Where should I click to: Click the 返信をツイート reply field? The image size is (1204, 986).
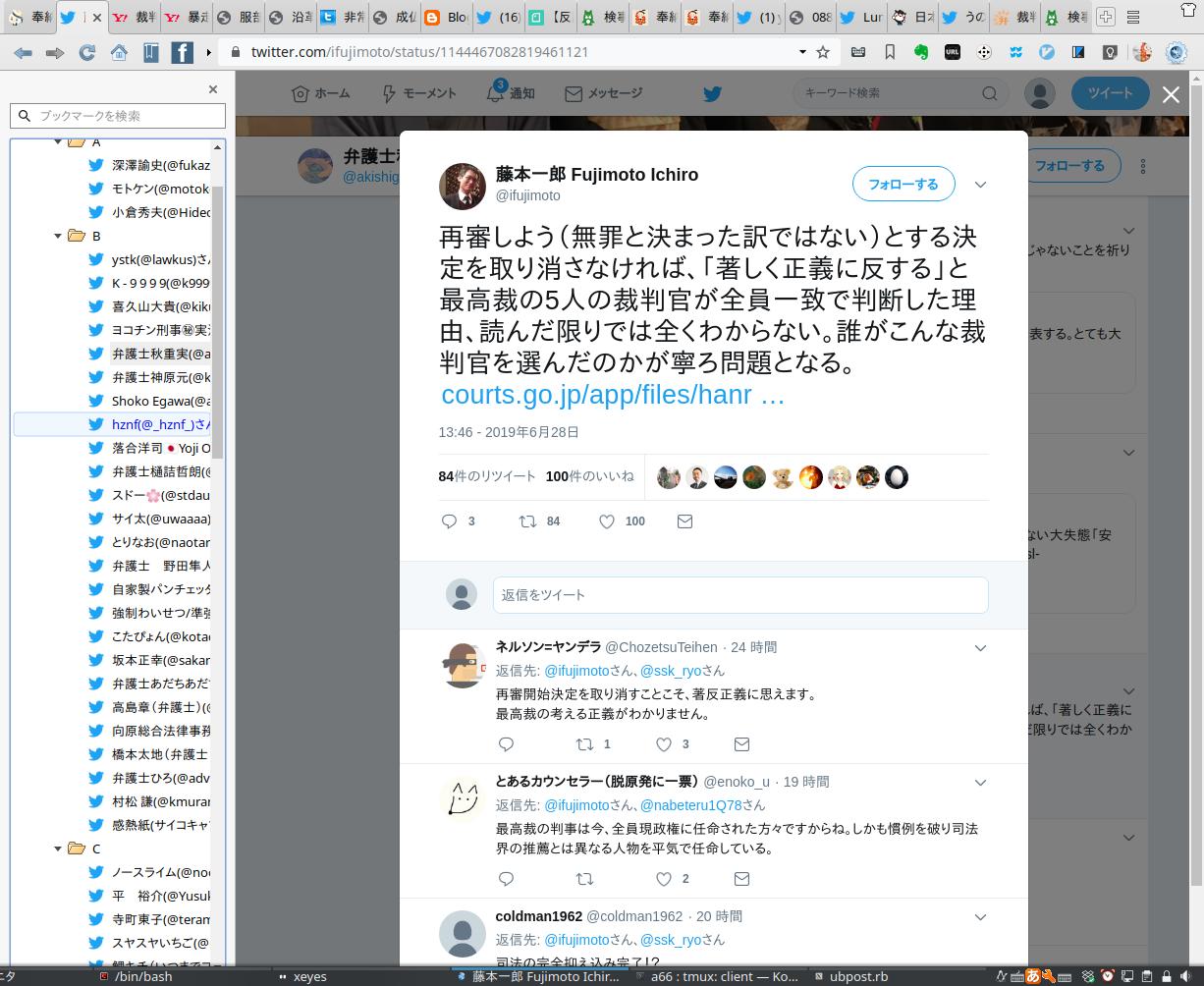click(x=740, y=595)
